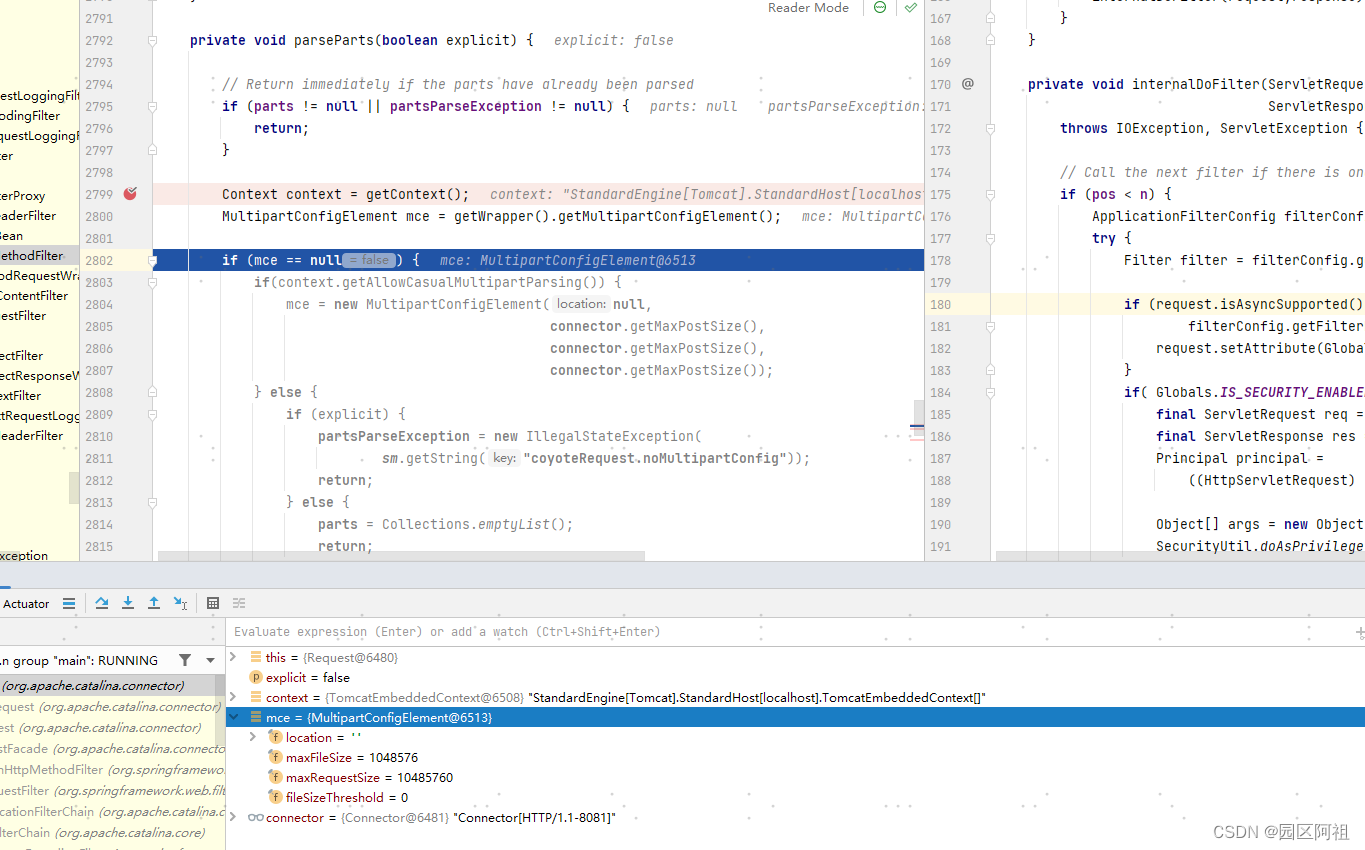Click the green inspection checkmark icon
The image size is (1365, 850).
click(910, 7)
